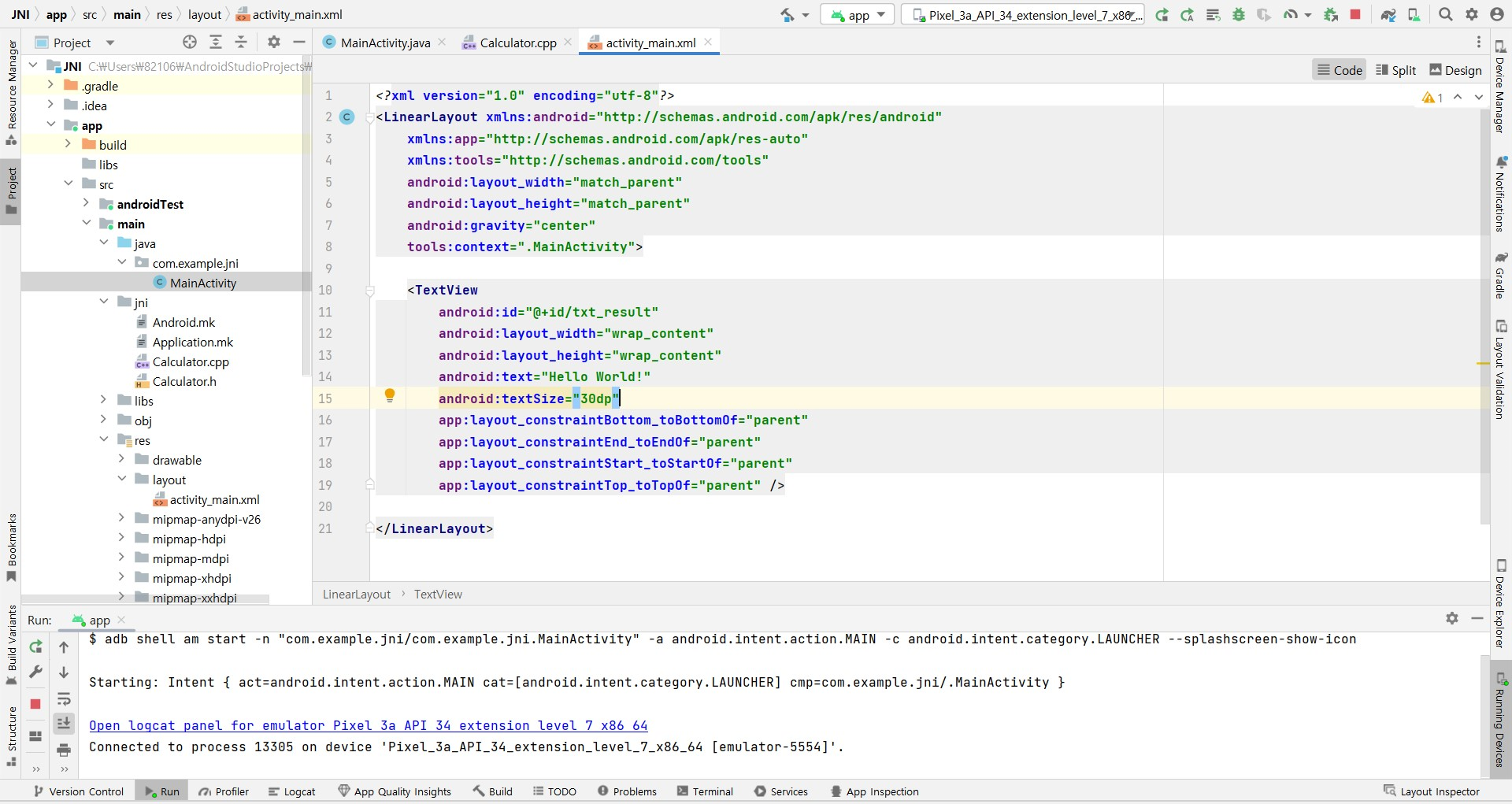Screen dimensions: 1512x804
Task: Toggle the Build Variants side panel
Action: (11, 644)
